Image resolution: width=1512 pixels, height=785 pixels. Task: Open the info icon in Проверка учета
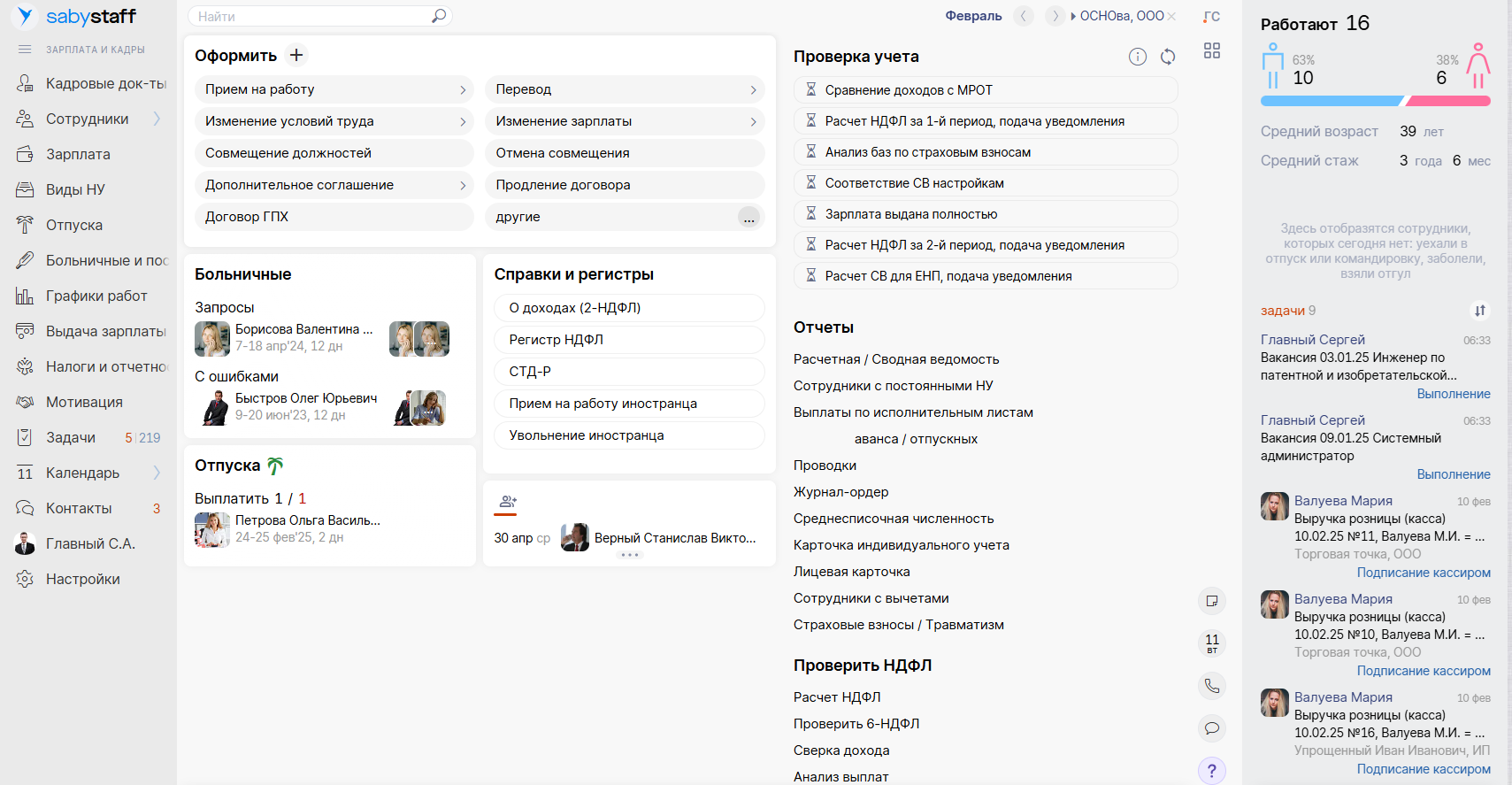(1138, 57)
